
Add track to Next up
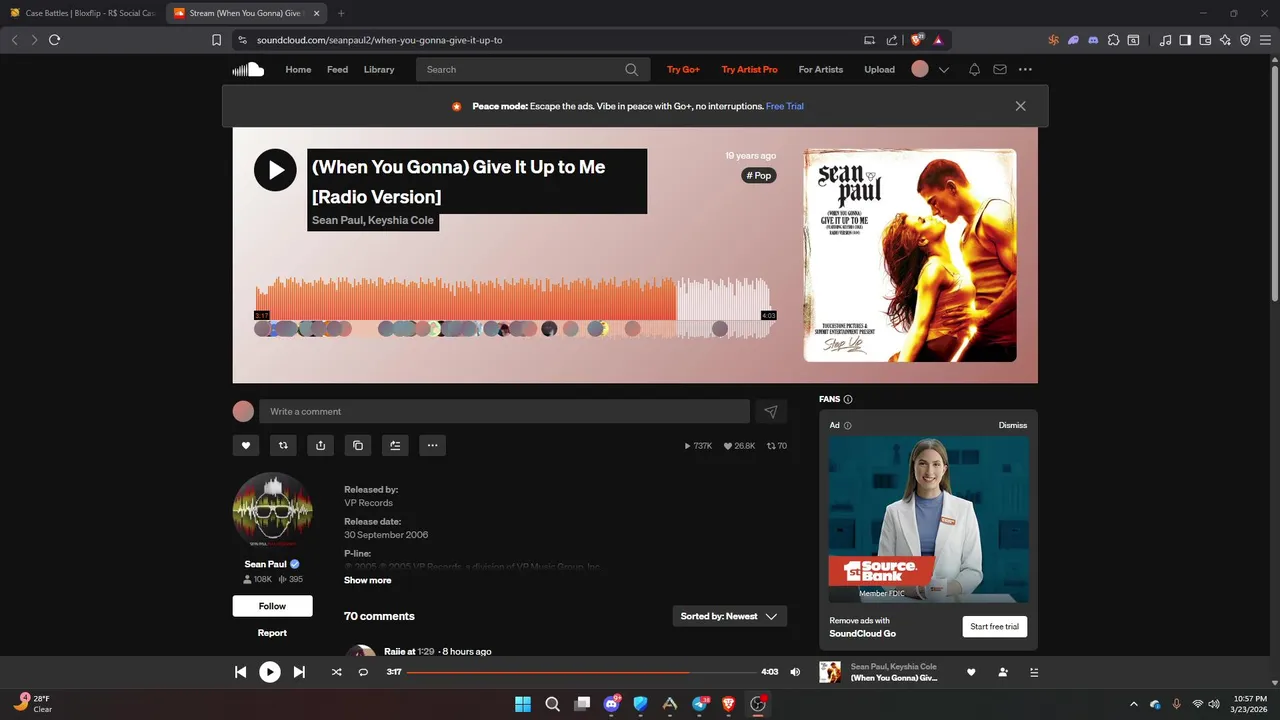[395, 445]
